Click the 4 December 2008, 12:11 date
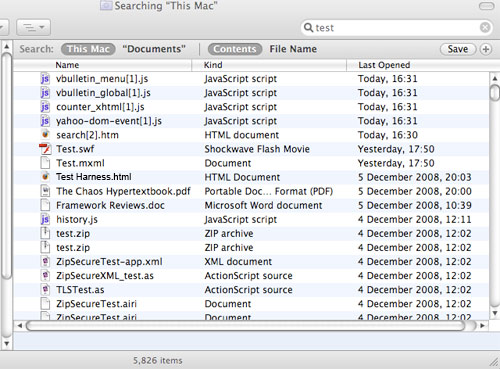This screenshot has height=369, width=500. coord(415,219)
